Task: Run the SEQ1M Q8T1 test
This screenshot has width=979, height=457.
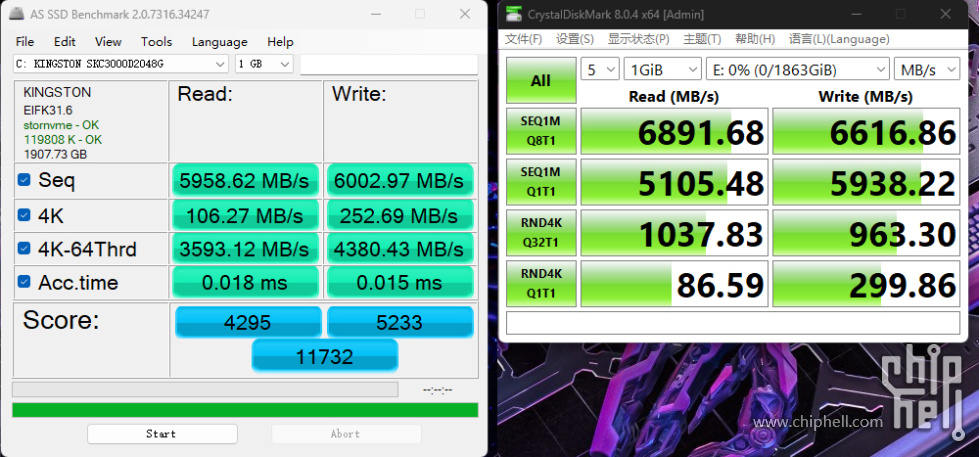Action: [x=540, y=131]
